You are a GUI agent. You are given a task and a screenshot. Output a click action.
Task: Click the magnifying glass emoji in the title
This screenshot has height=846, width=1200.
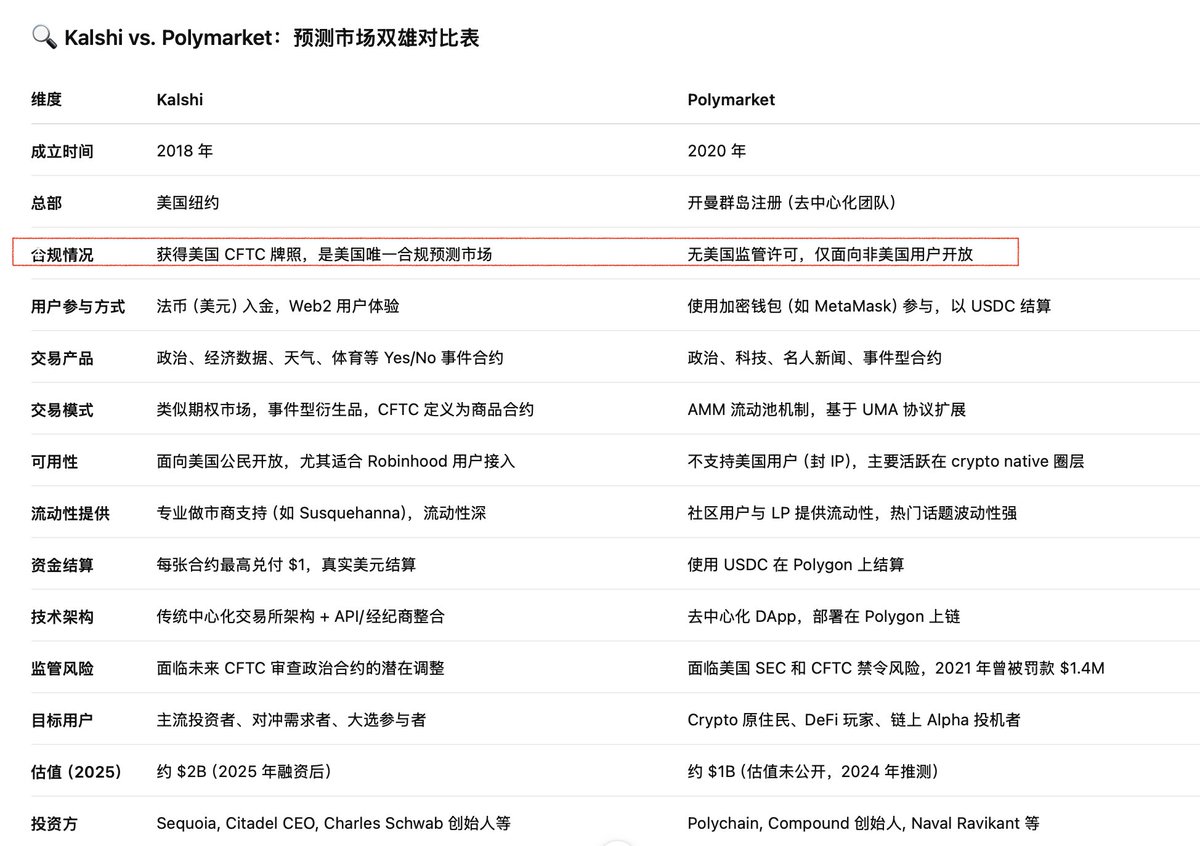tap(44, 38)
